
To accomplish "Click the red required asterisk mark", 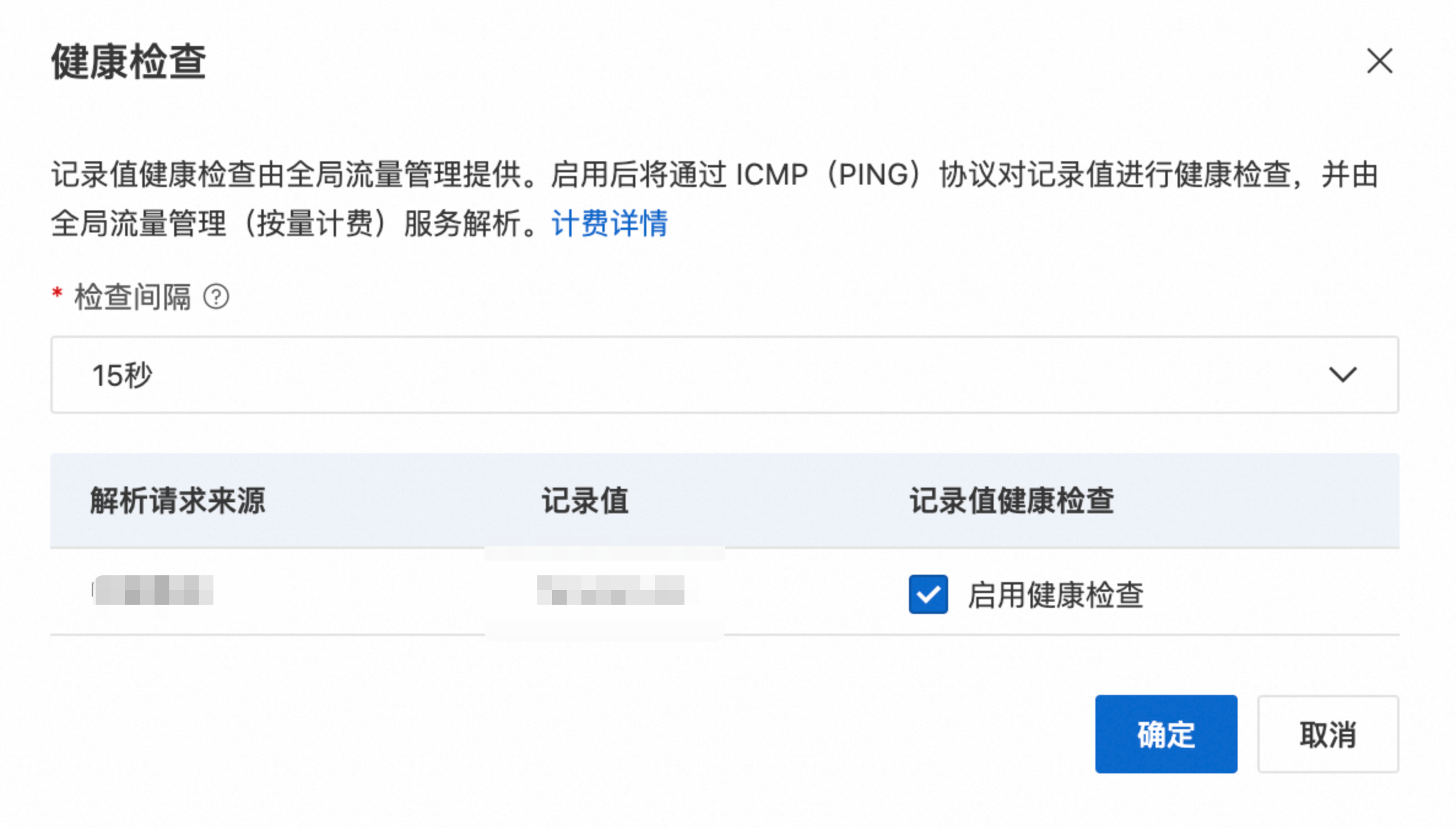I will pos(57,293).
